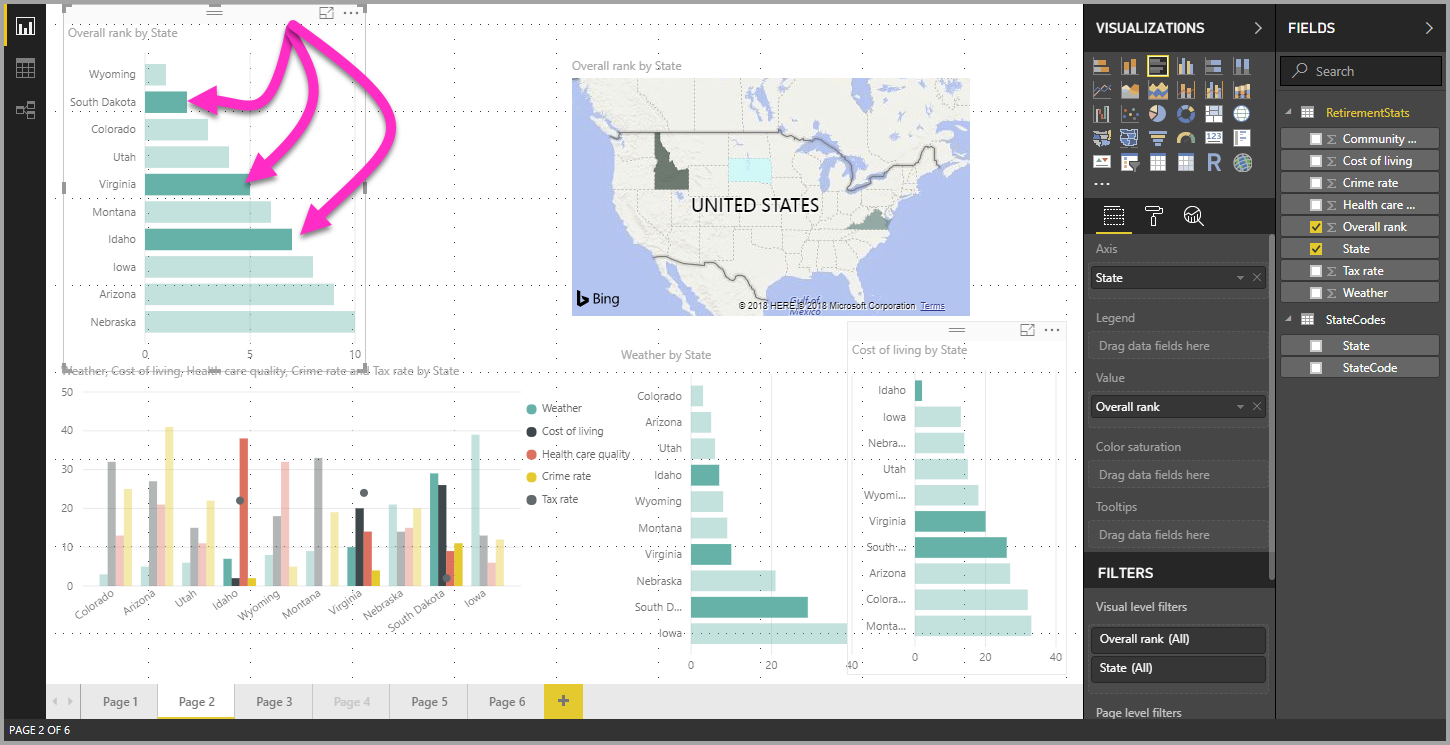Select the slicer visual
The image size is (1450, 745).
[1130, 162]
